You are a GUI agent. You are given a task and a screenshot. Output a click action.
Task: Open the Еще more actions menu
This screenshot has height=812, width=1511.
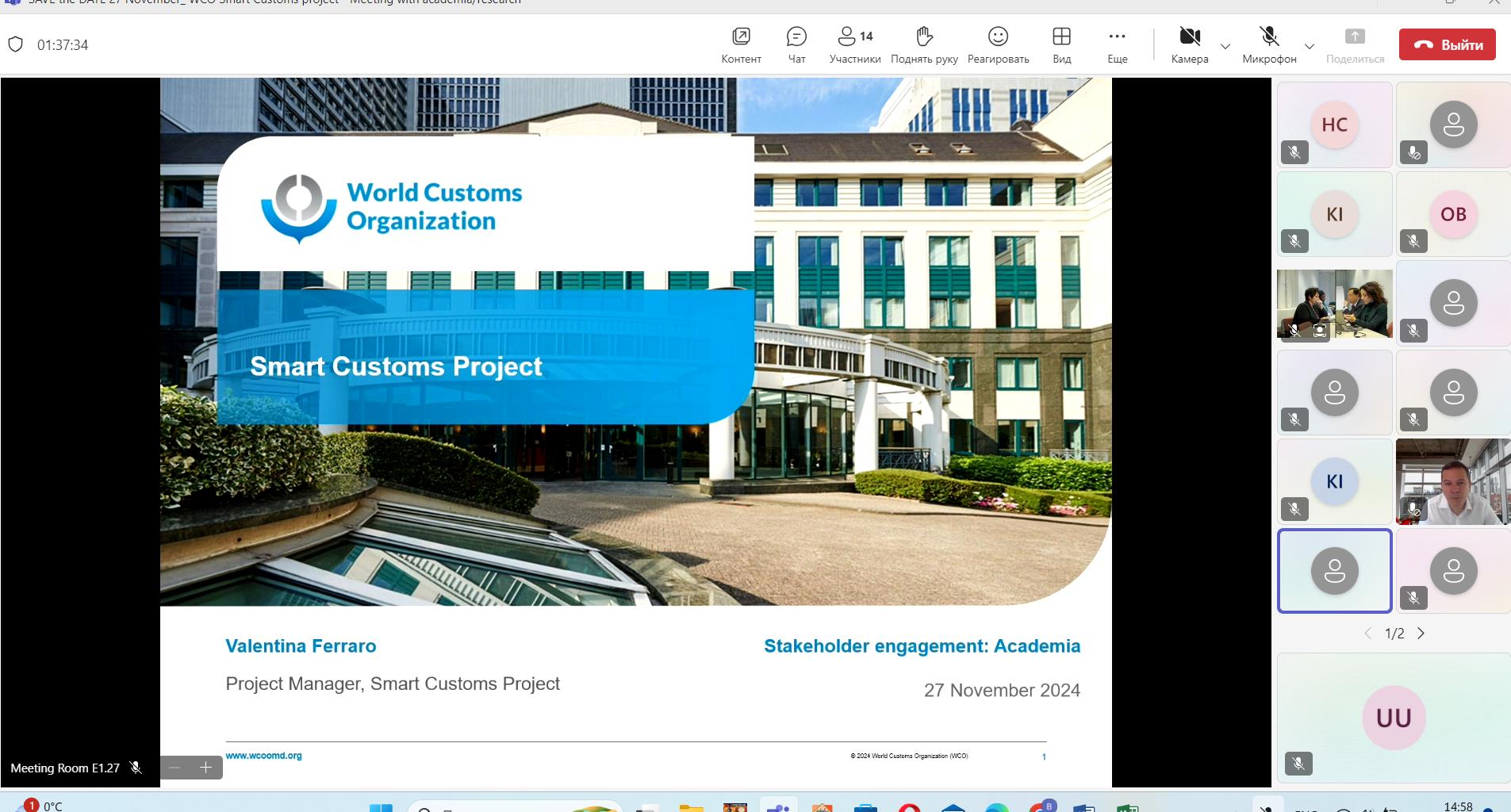coord(1117,45)
